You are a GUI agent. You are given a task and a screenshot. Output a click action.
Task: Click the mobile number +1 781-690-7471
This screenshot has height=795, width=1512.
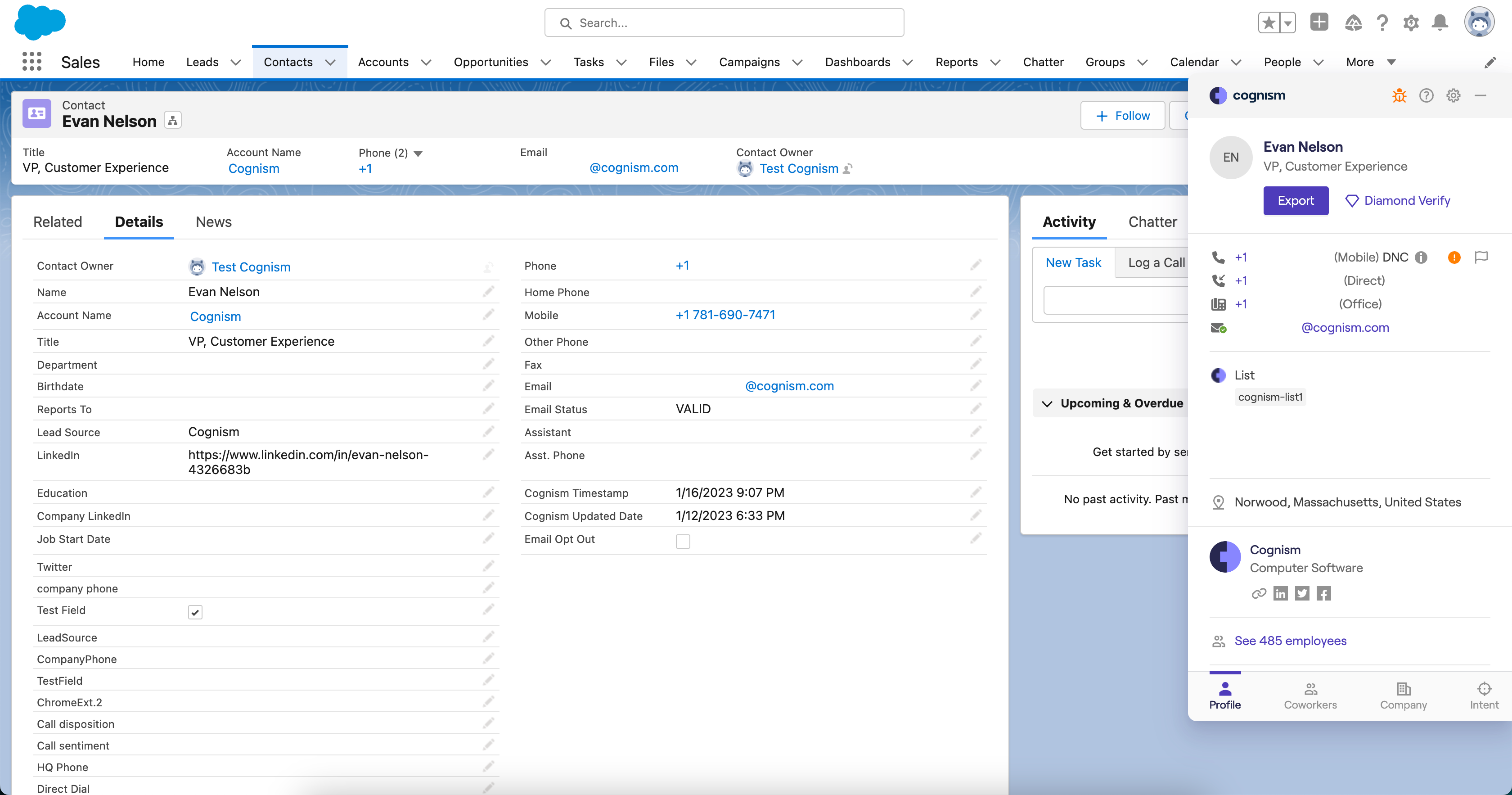(x=725, y=315)
